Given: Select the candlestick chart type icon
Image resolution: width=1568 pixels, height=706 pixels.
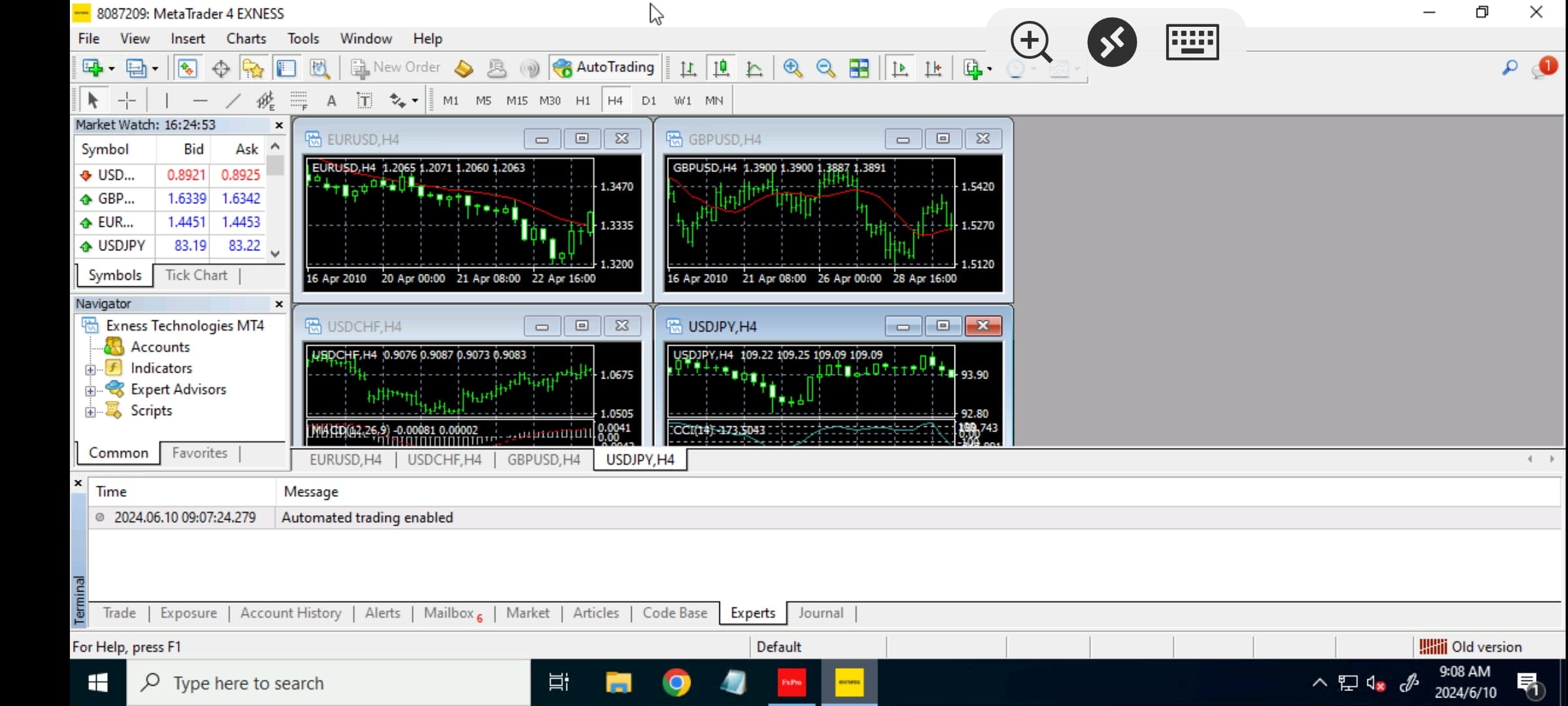Looking at the screenshot, I should tap(721, 68).
